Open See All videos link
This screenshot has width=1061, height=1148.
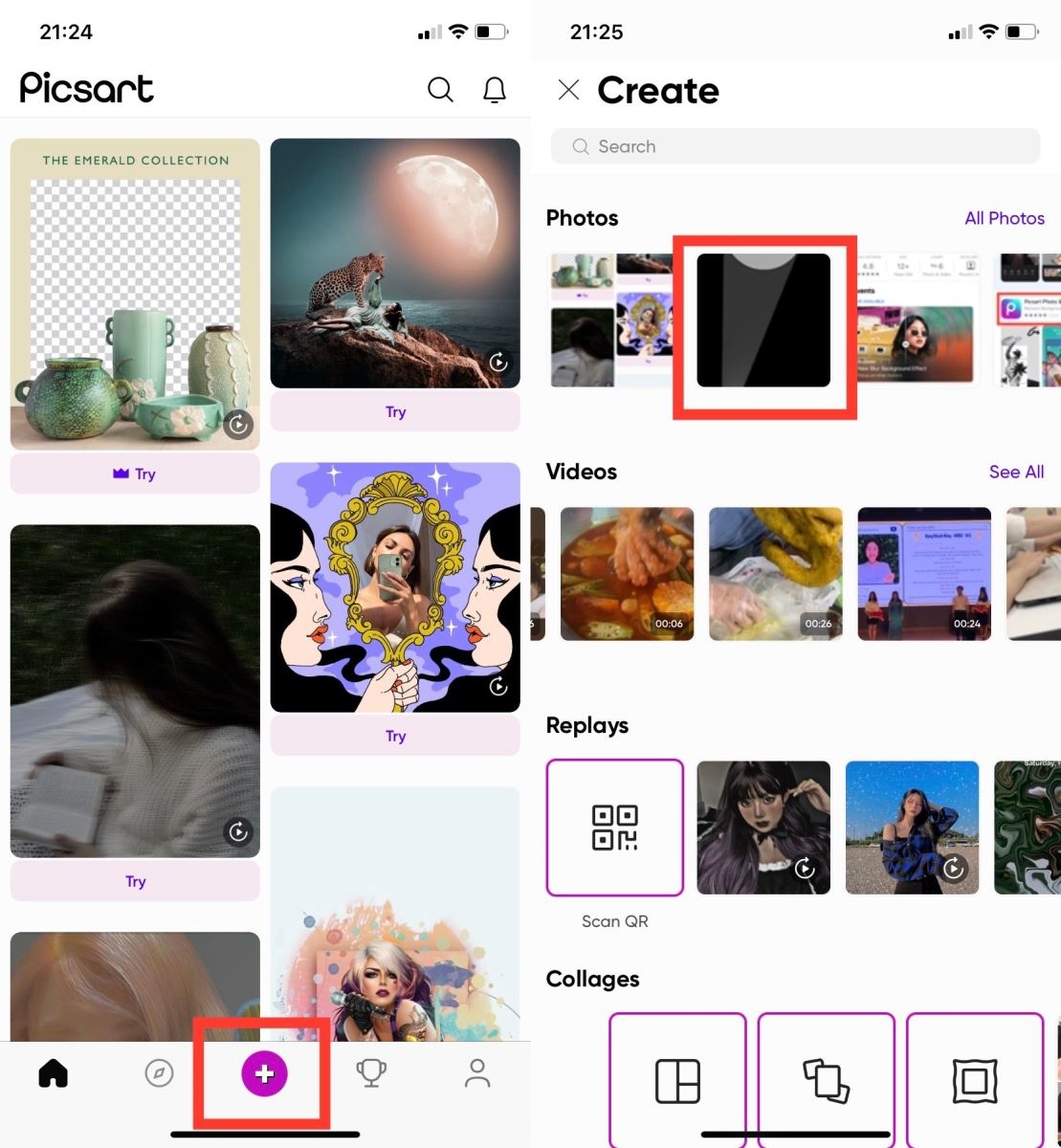pyautogui.click(x=1016, y=472)
